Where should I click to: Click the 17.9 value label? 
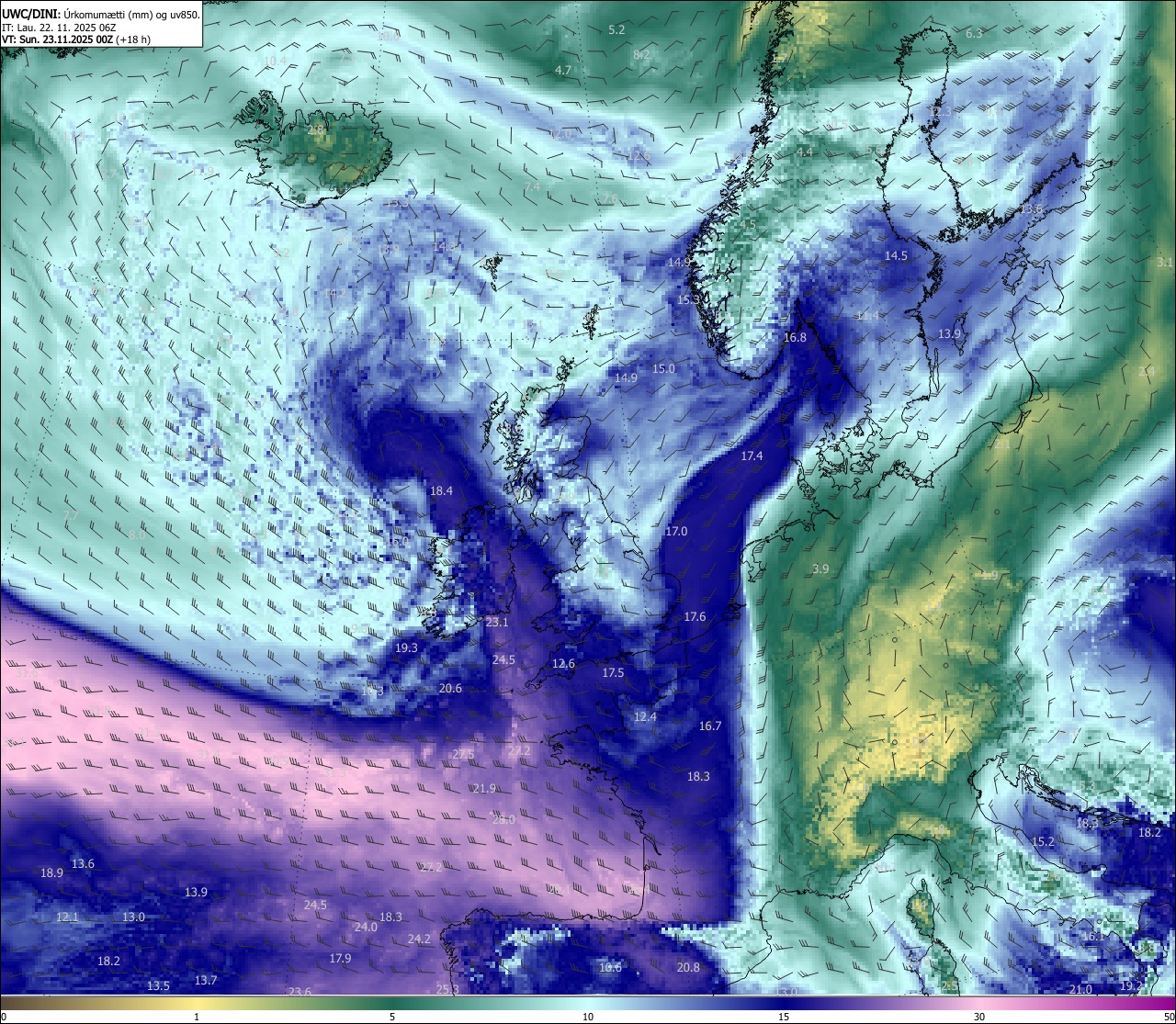[340, 959]
